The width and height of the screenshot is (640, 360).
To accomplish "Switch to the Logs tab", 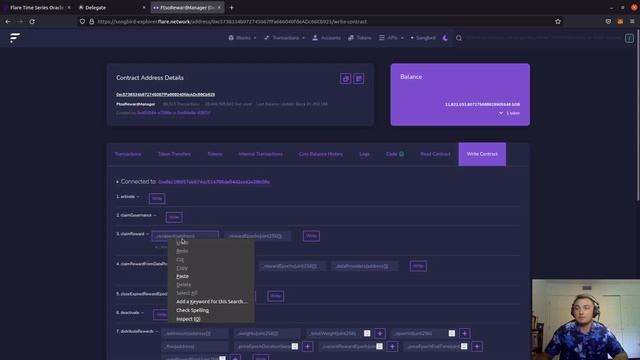I will tap(364, 154).
